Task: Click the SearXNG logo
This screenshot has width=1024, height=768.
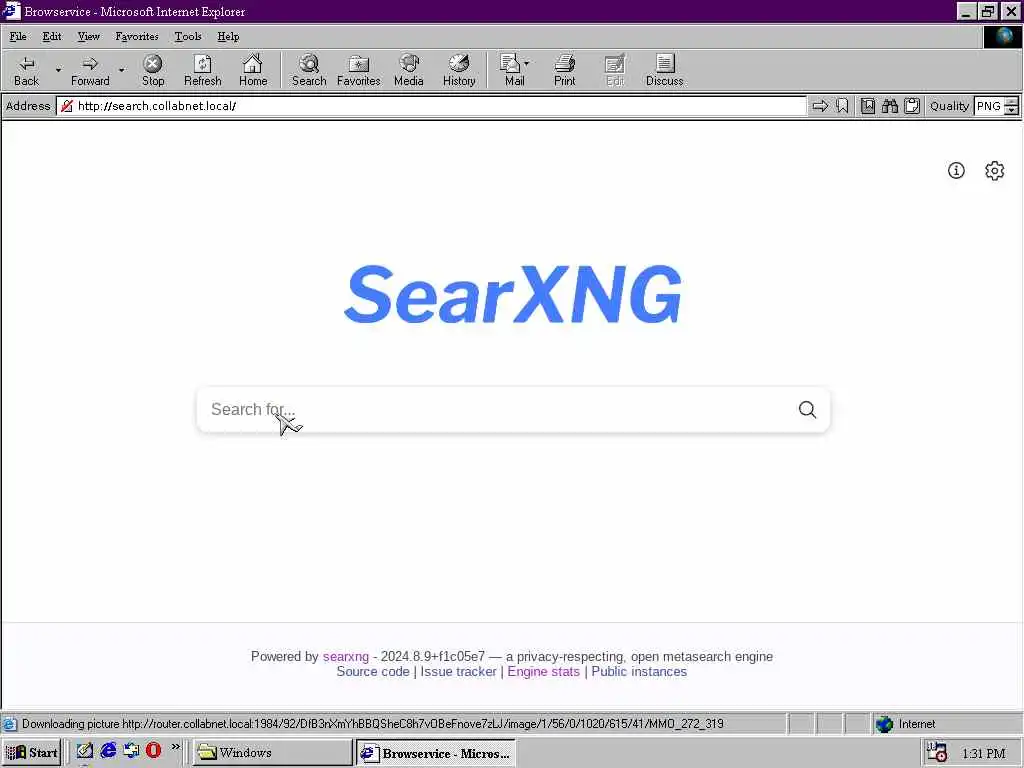Action: pyautogui.click(x=513, y=294)
